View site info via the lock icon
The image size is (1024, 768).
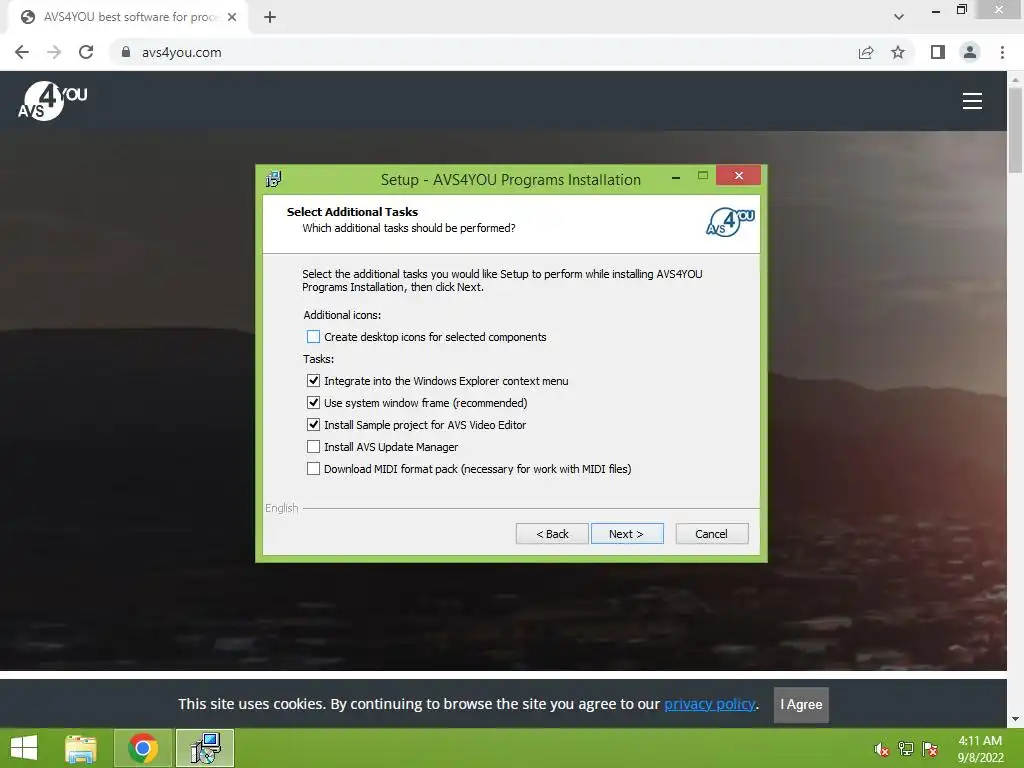click(x=126, y=52)
